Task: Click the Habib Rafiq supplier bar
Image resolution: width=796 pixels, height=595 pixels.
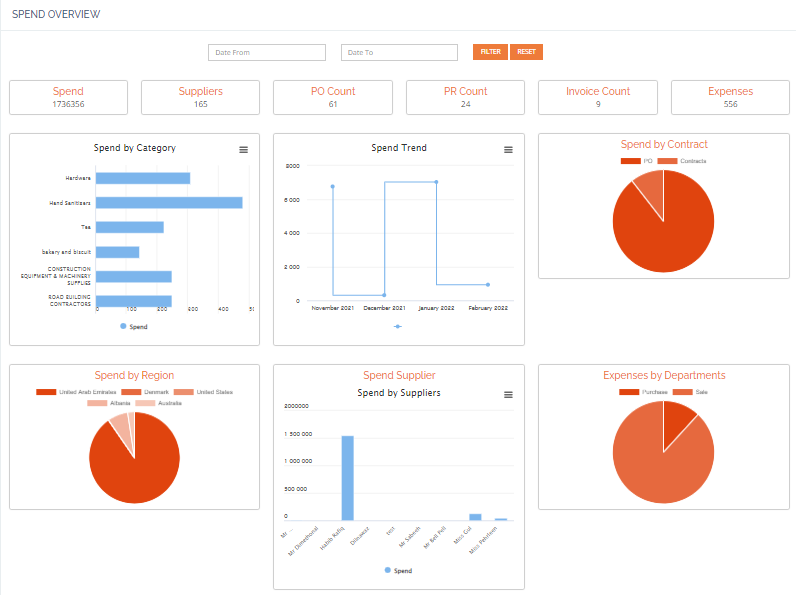Action: (x=347, y=477)
